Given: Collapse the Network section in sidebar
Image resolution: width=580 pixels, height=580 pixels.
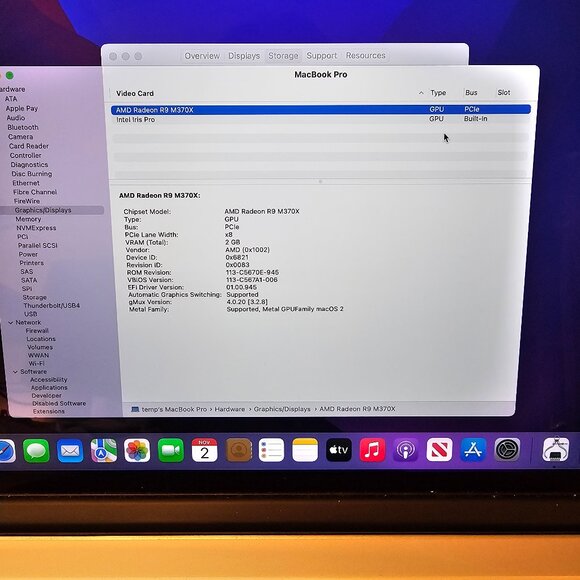Looking at the screenshot, I should [11, 323].
